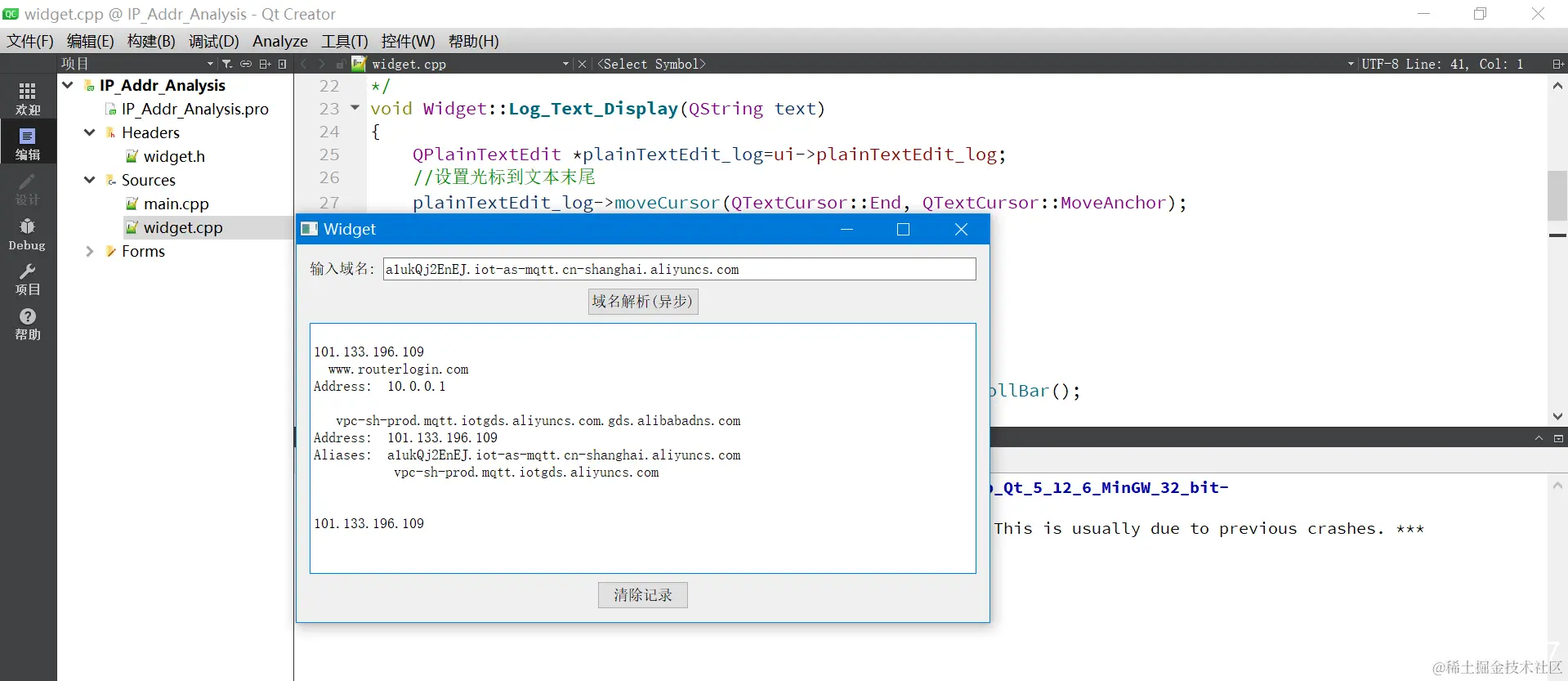Click the go back arrow in editor toolbar

coord(304,64)
